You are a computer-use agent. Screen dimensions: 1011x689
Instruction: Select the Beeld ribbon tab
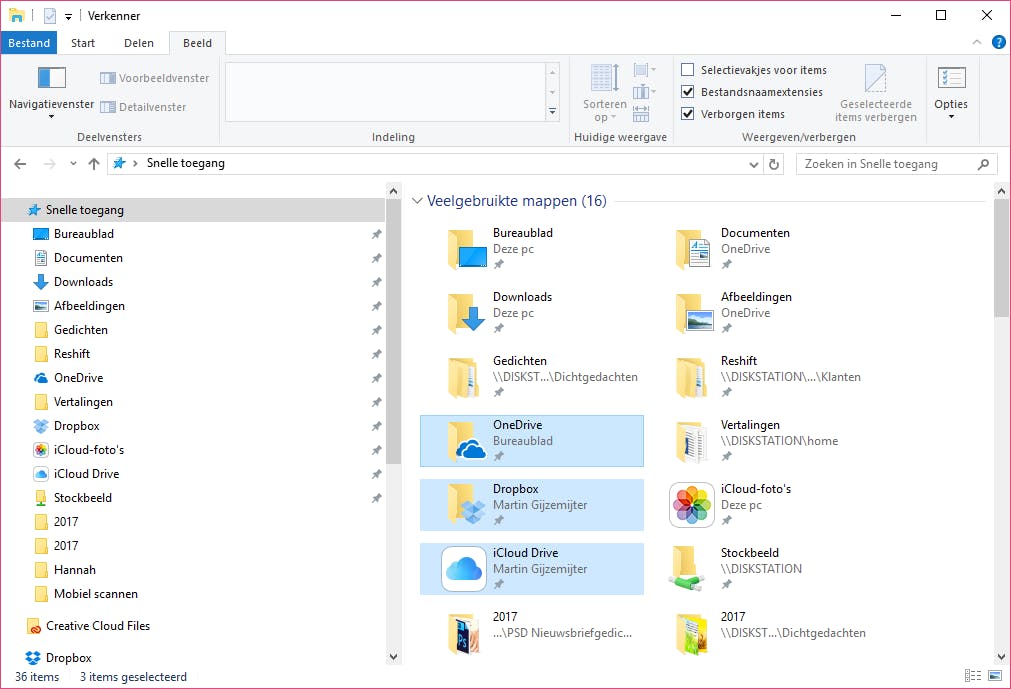click(197, 43)
